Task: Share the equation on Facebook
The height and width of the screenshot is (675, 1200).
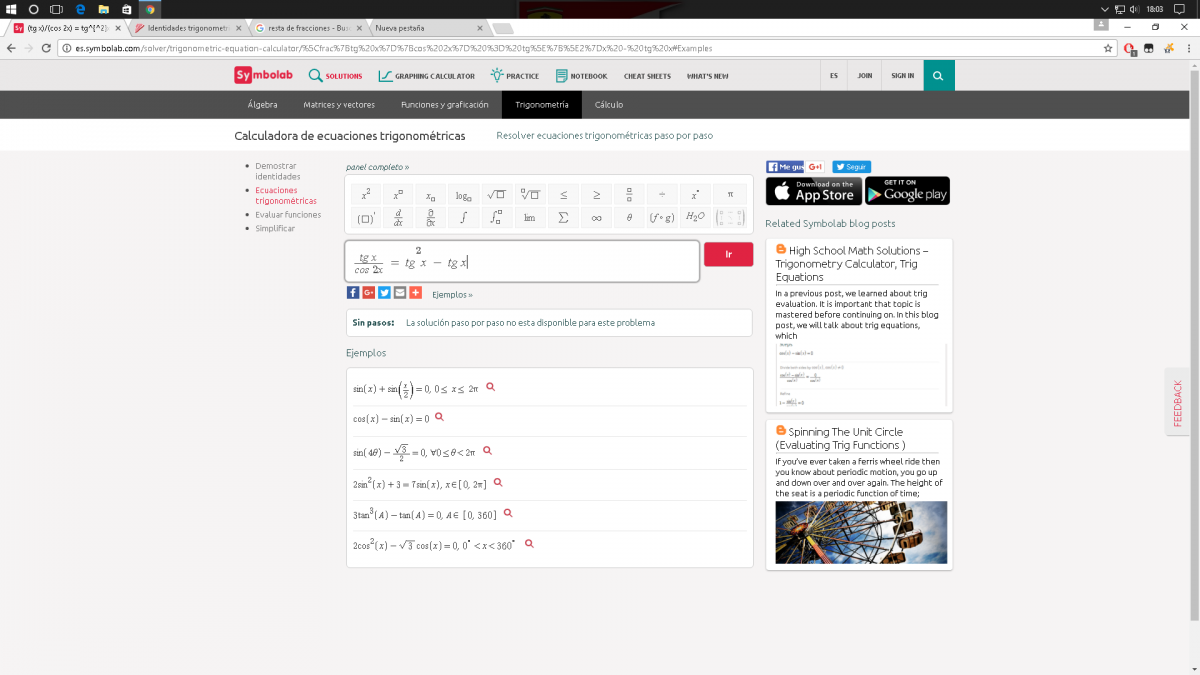Action: (353, 293)
